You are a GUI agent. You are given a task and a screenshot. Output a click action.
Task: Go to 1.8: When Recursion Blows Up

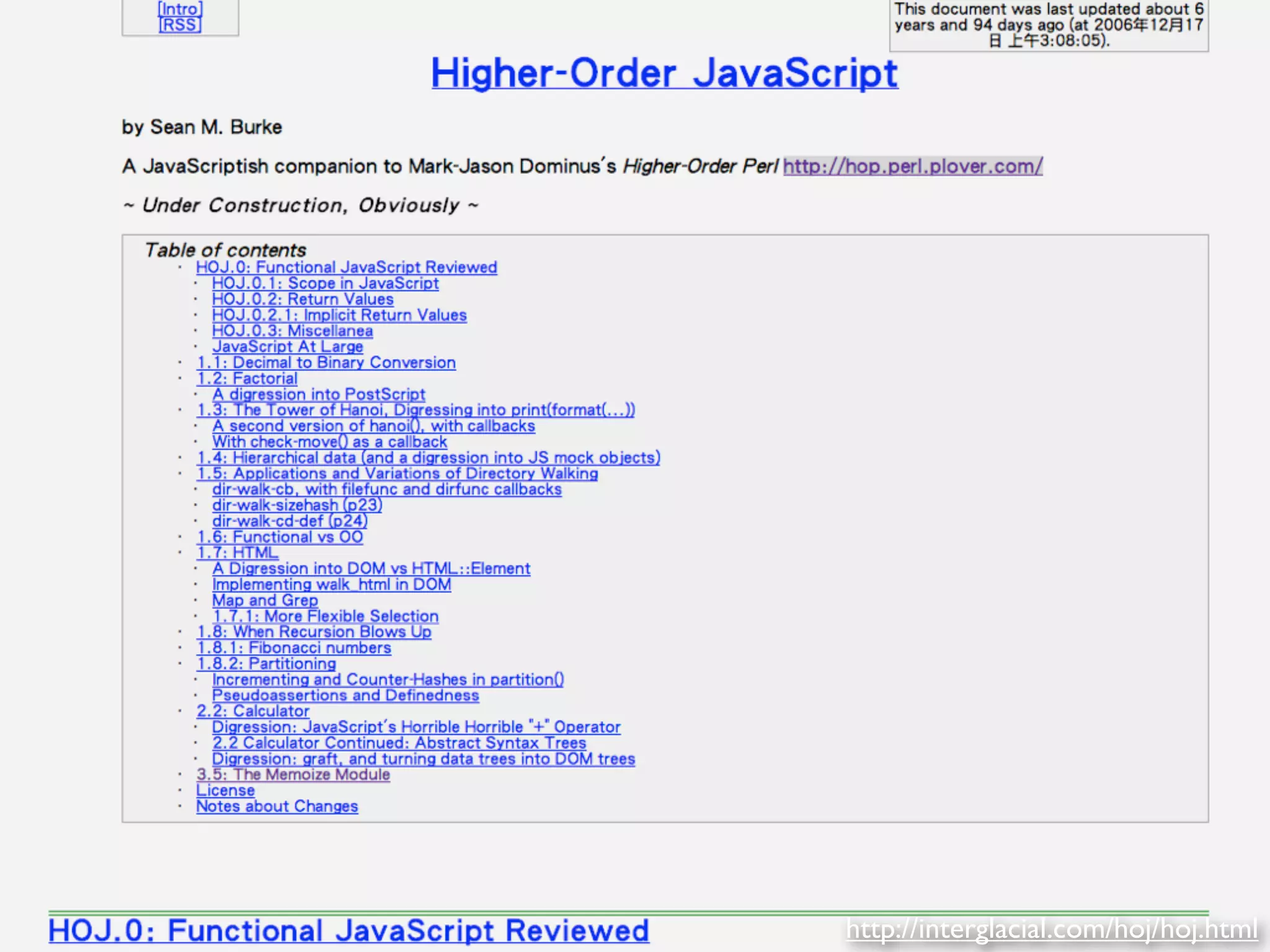[x=314, y=632]
